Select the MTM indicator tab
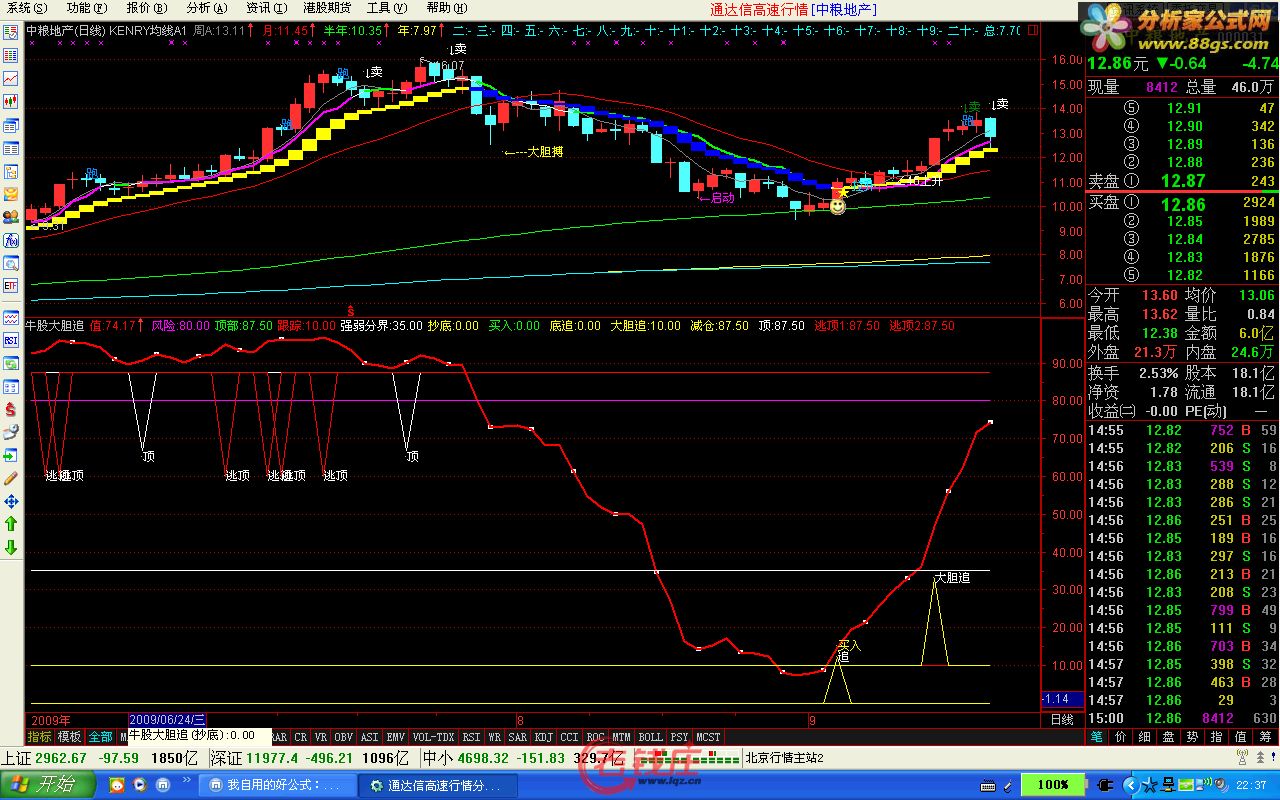The image size is (1280, 800). click(x=622, y=736)
